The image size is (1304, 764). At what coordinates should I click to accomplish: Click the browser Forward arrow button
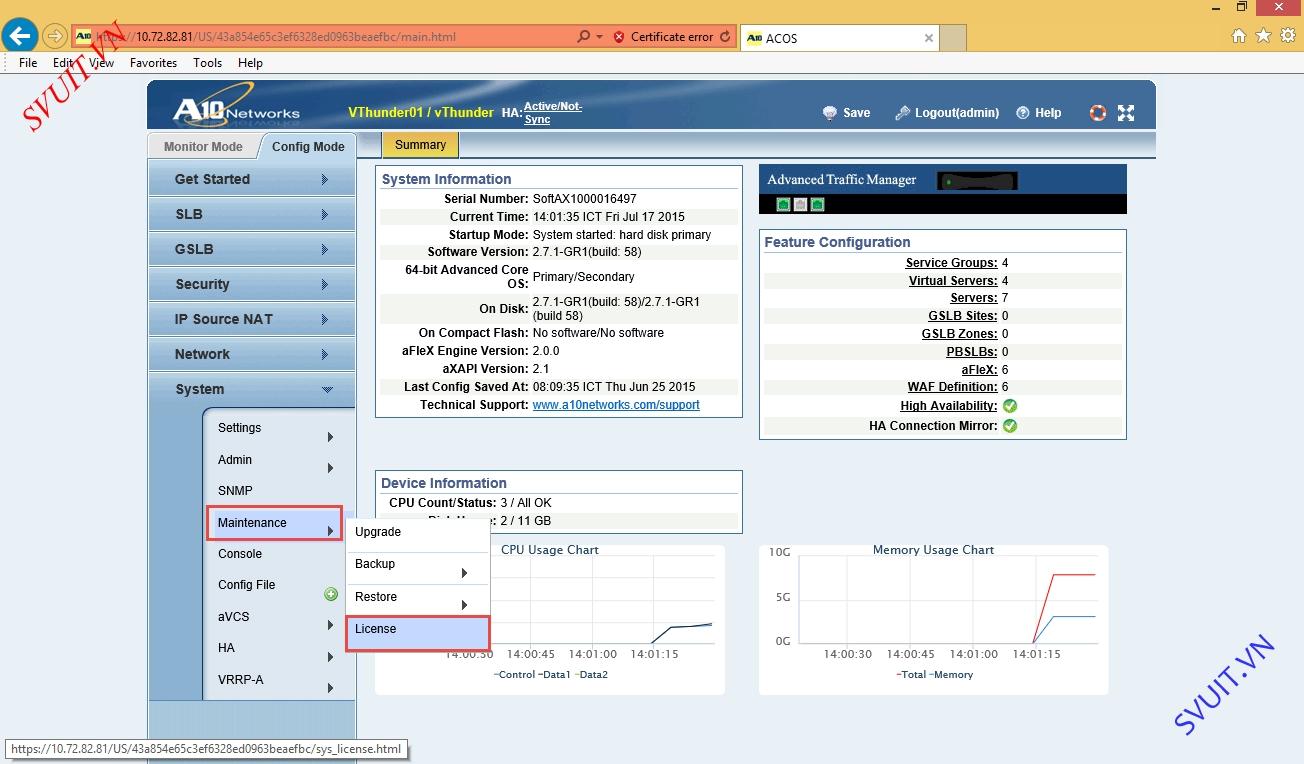55,37
